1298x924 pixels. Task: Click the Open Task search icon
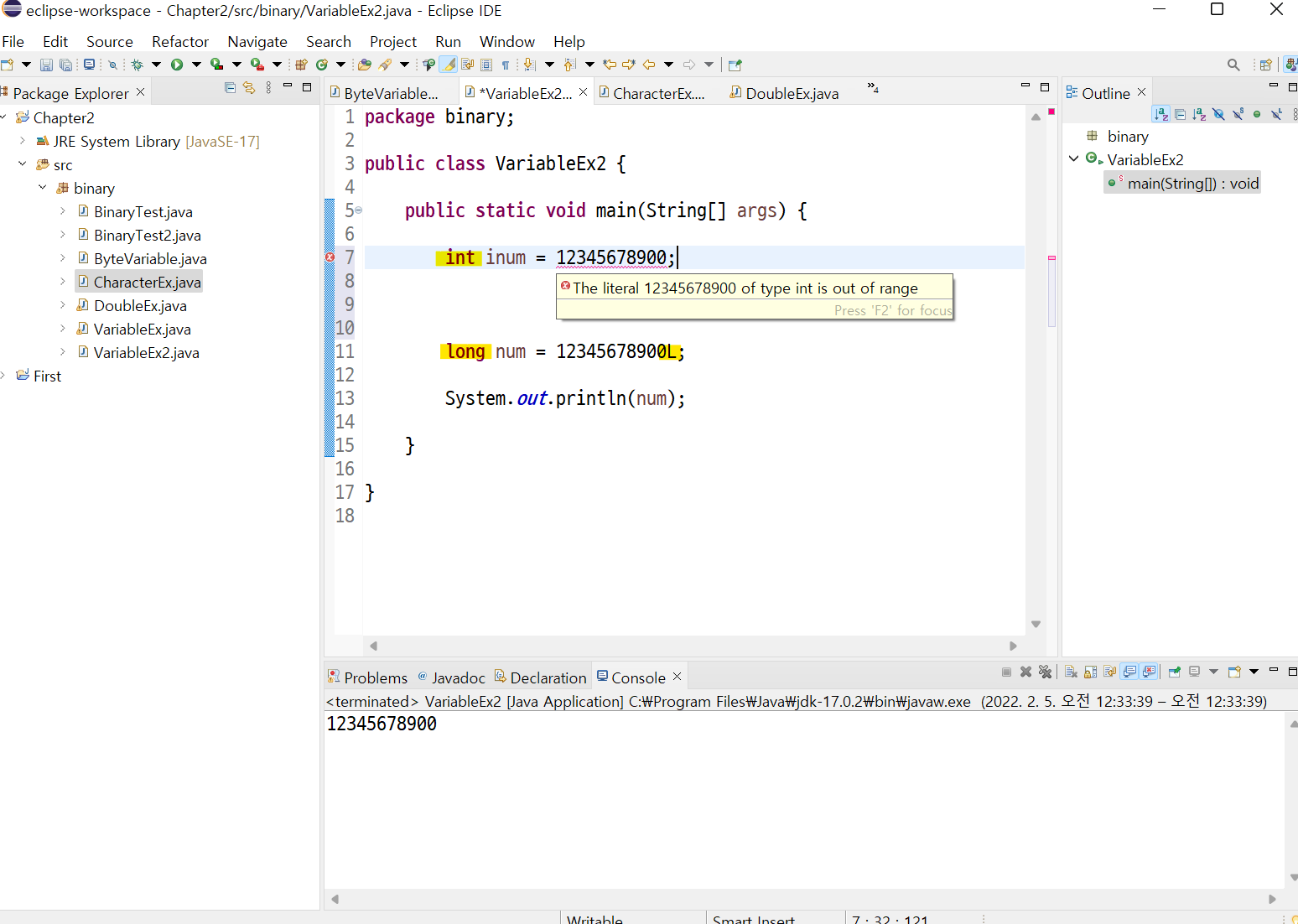pyautogui.click(x=385, y=65)
